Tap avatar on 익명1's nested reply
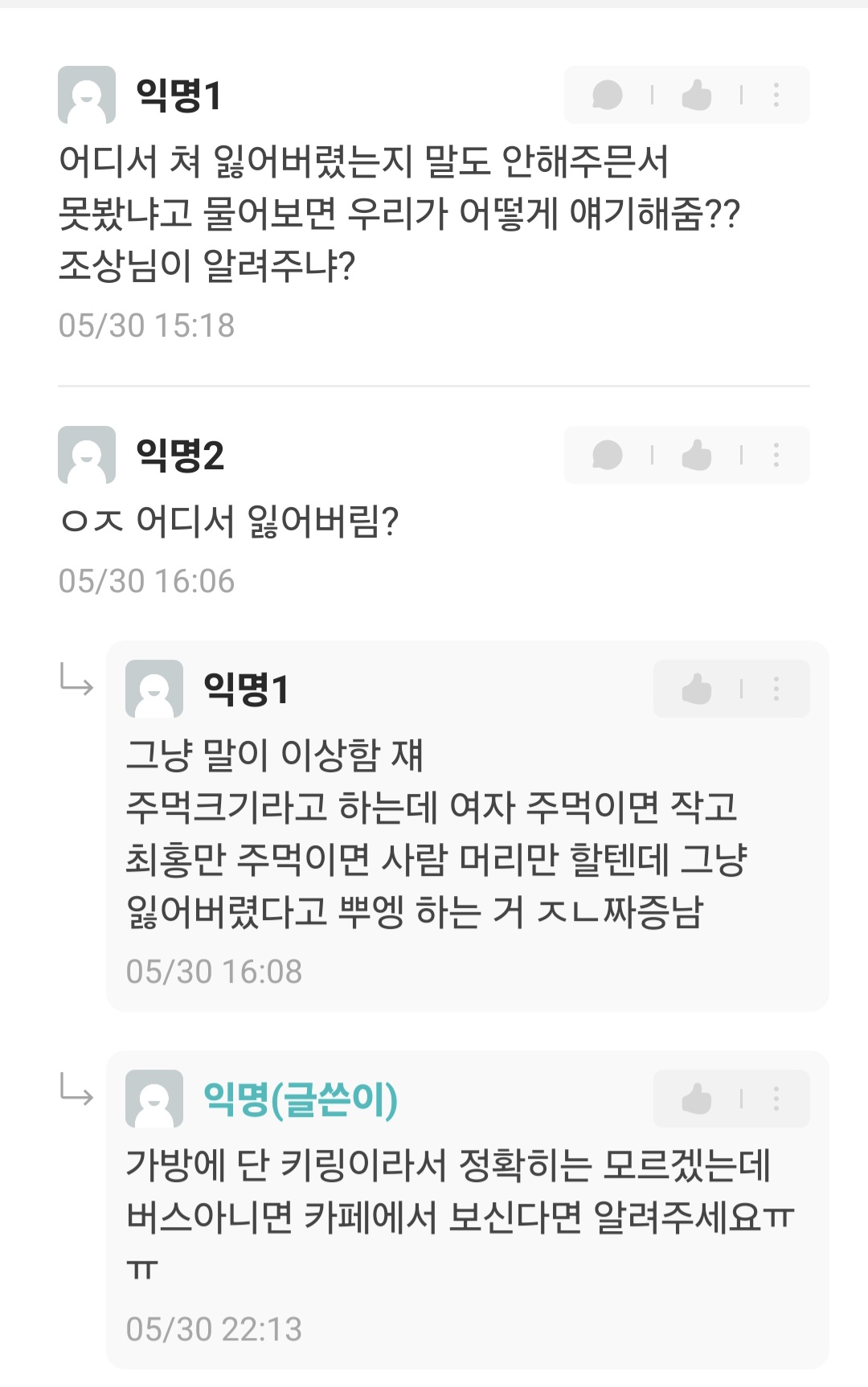Image resolution: width=868 pixels, height=1387 pixels. pyautogui.click(x=154, y=689)
